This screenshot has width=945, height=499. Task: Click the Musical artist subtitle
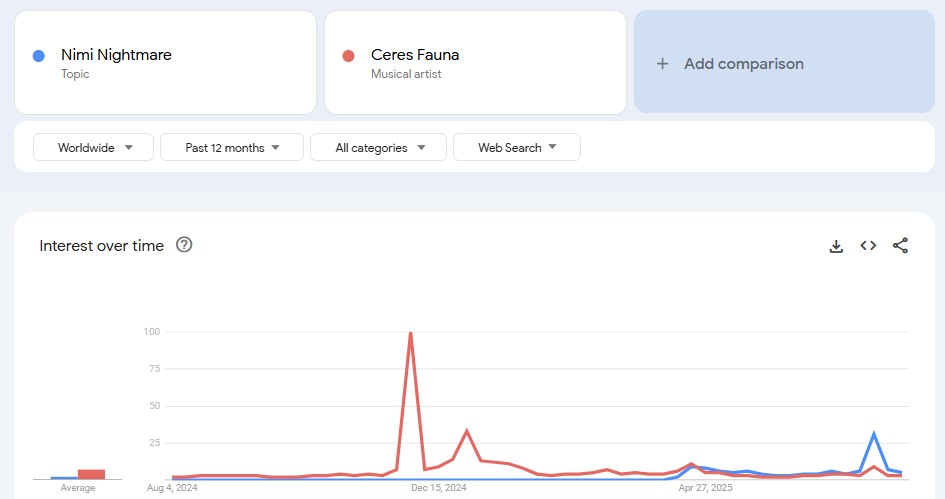406,74
